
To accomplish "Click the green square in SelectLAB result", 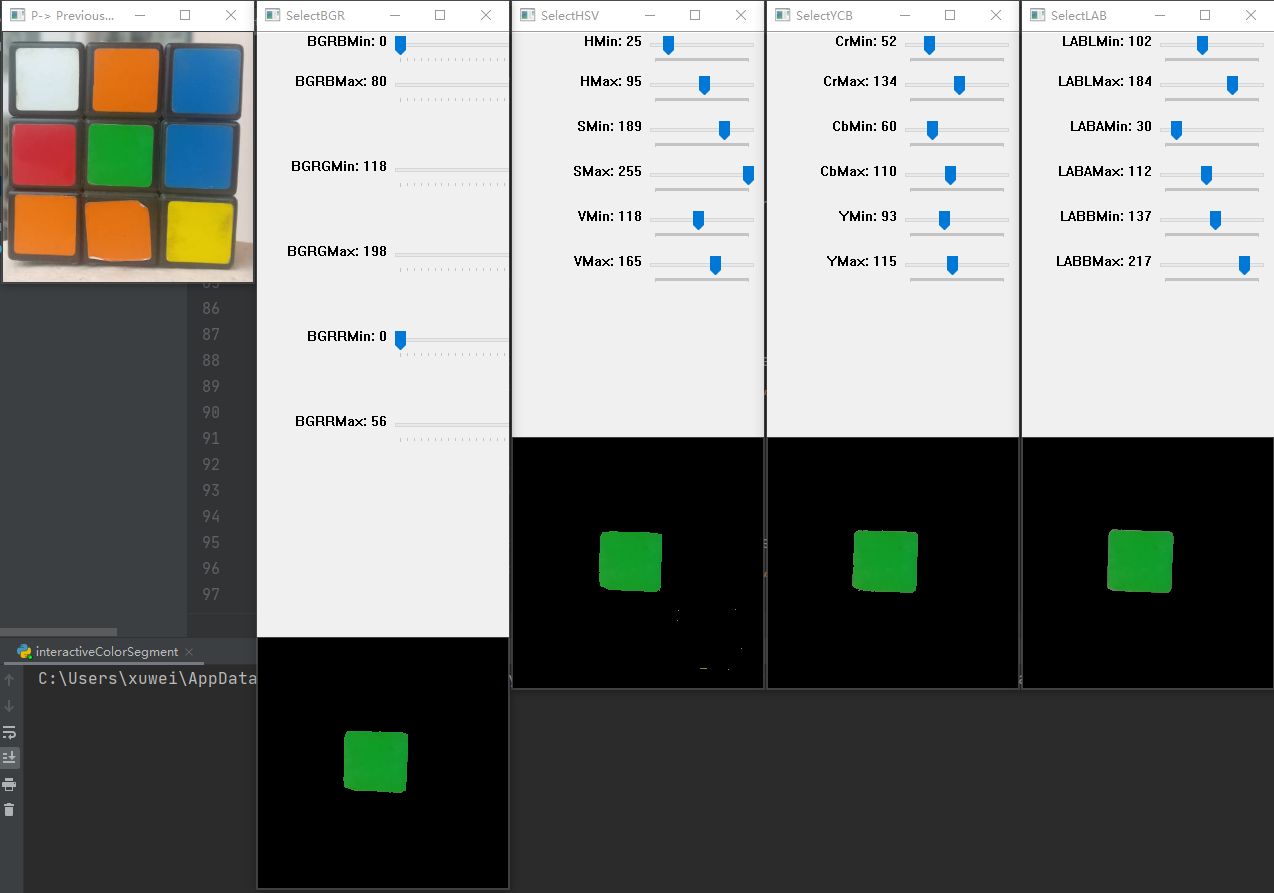I will (1140, 561).
